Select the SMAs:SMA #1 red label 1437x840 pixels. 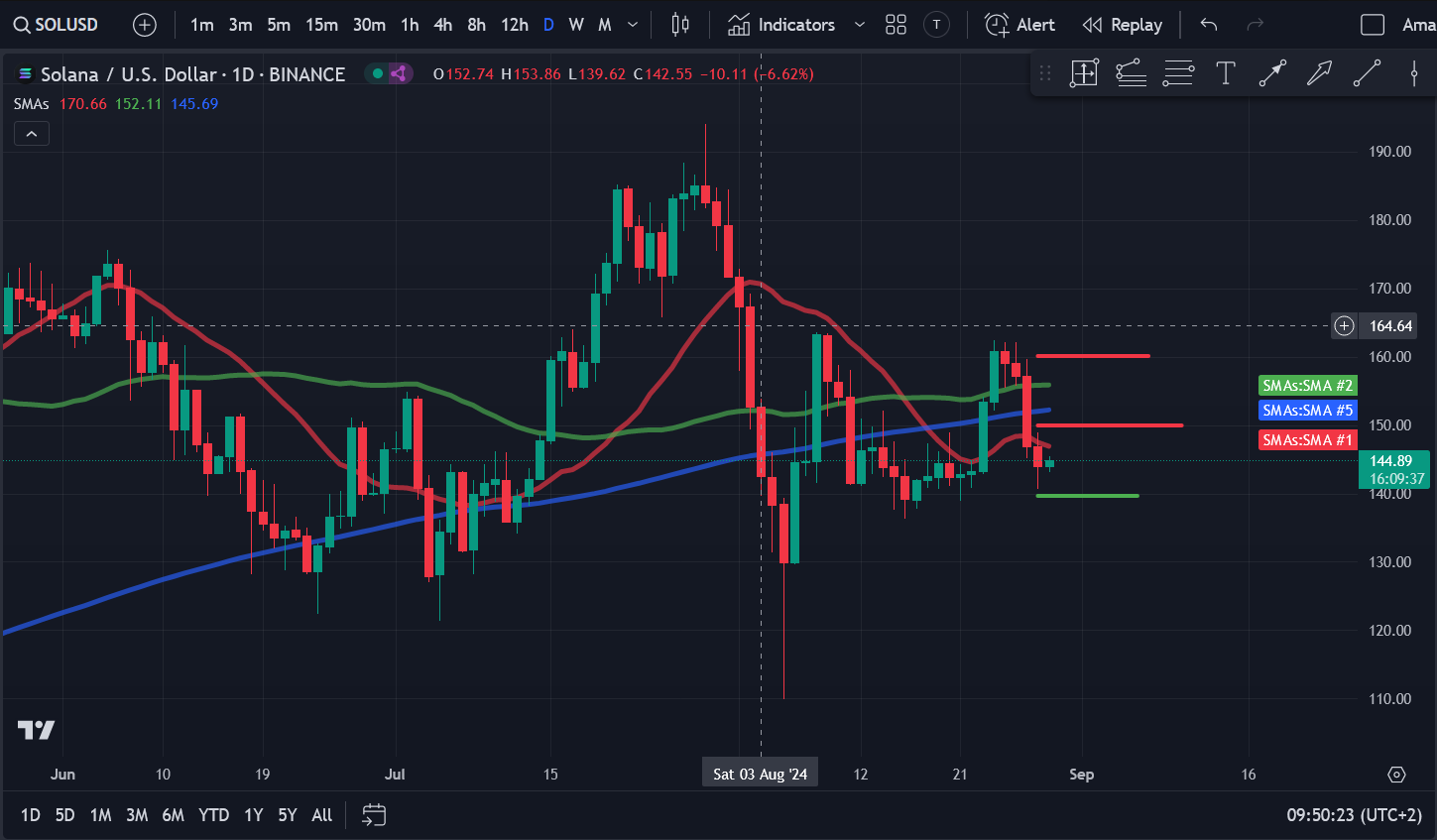point(1308,439)
